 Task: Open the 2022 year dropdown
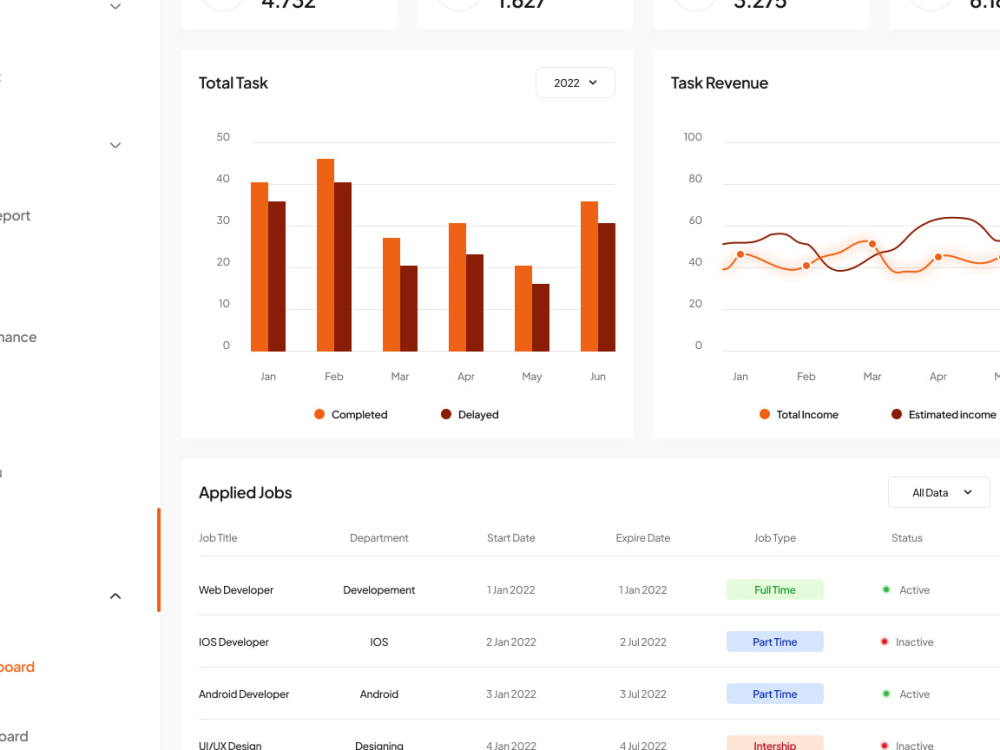pyautogui.click(x=575, y=83)
